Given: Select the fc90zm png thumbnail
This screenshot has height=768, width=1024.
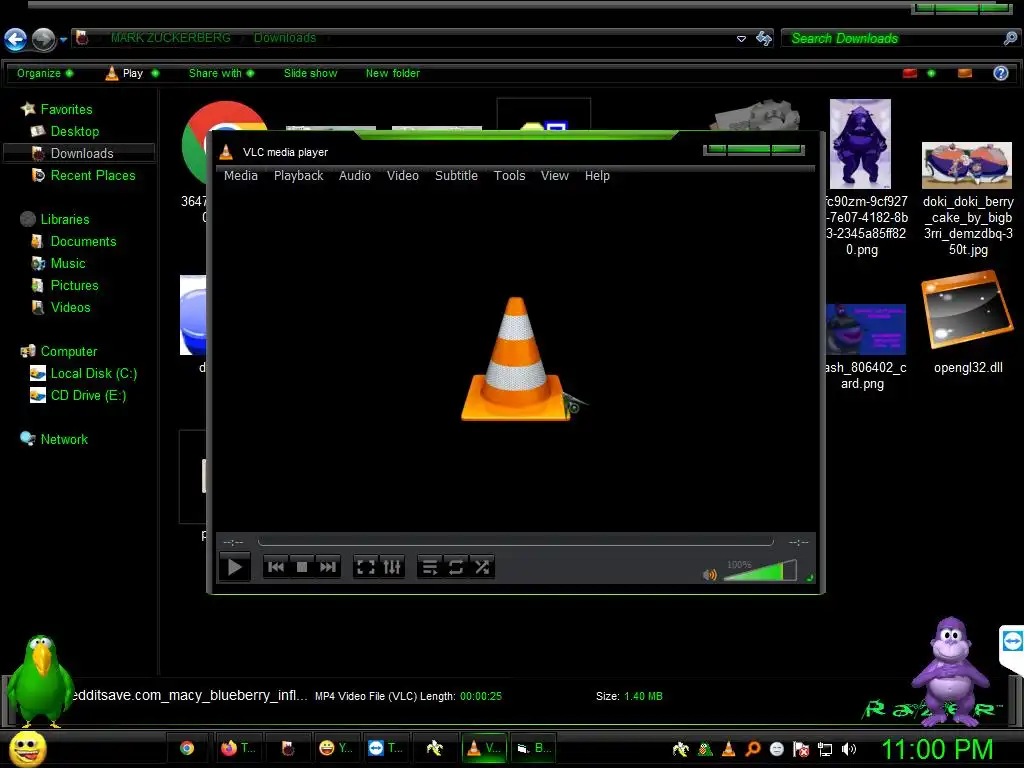Looking at the screenshot, I should 860,144.
